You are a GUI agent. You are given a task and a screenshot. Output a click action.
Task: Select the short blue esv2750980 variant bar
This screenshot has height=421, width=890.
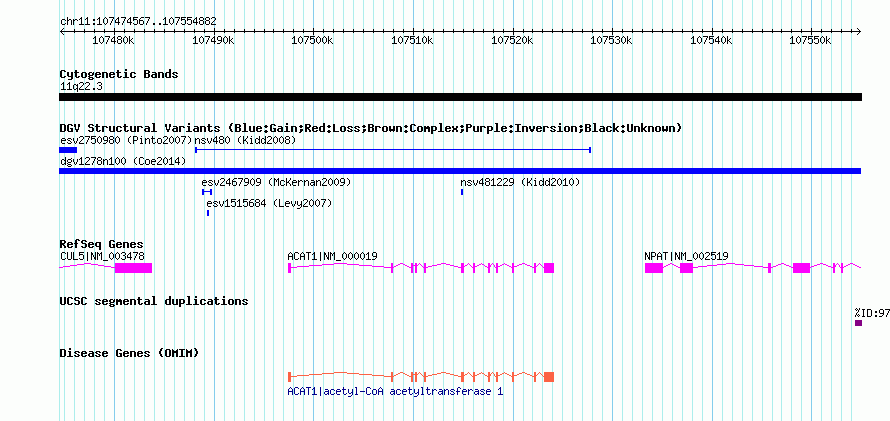coord(68,150)
